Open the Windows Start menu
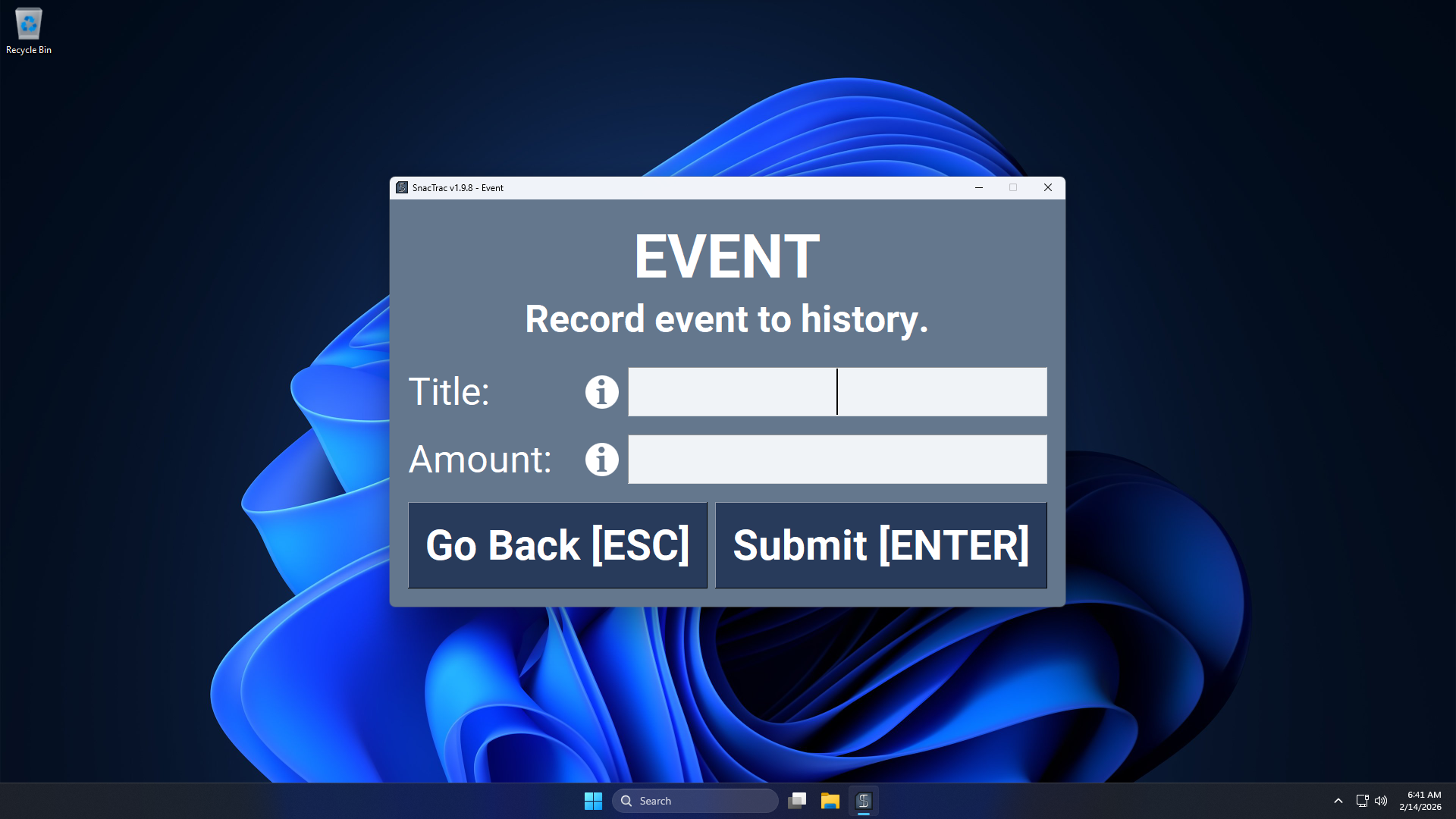Screen dimensions: 1456x819 click(593, 801)
